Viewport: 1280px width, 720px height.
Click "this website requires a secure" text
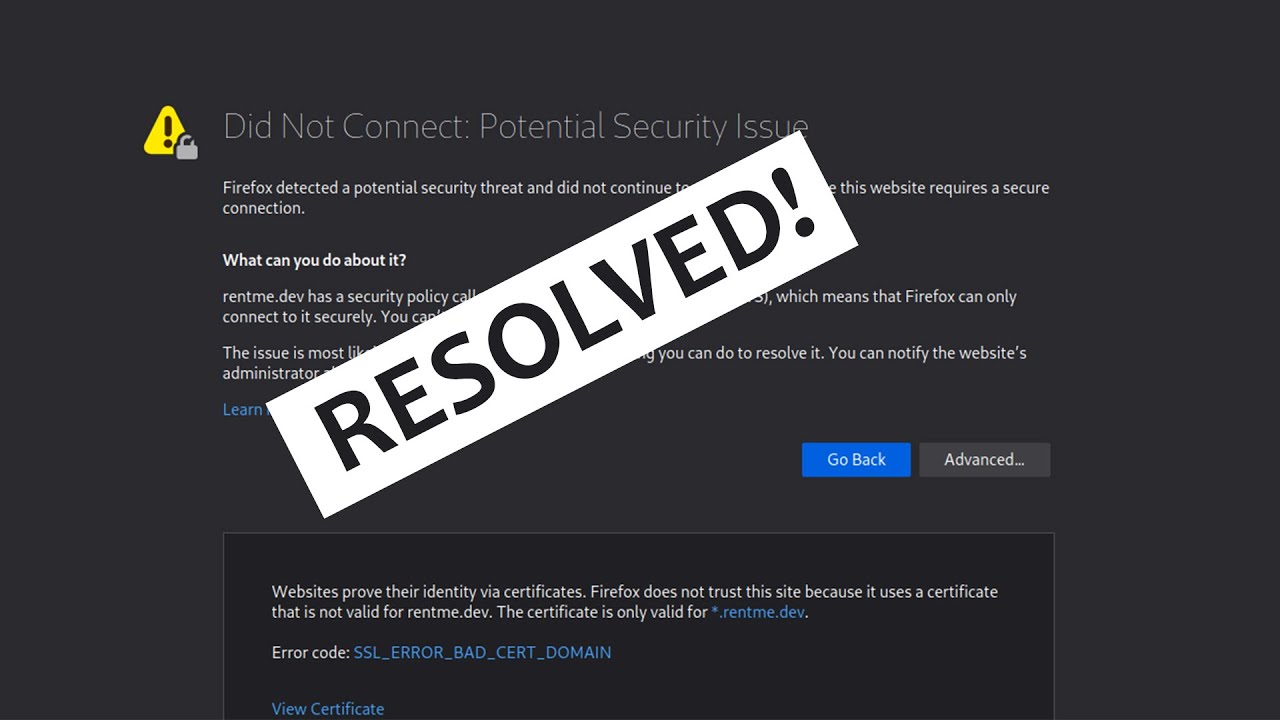[945, 188]
